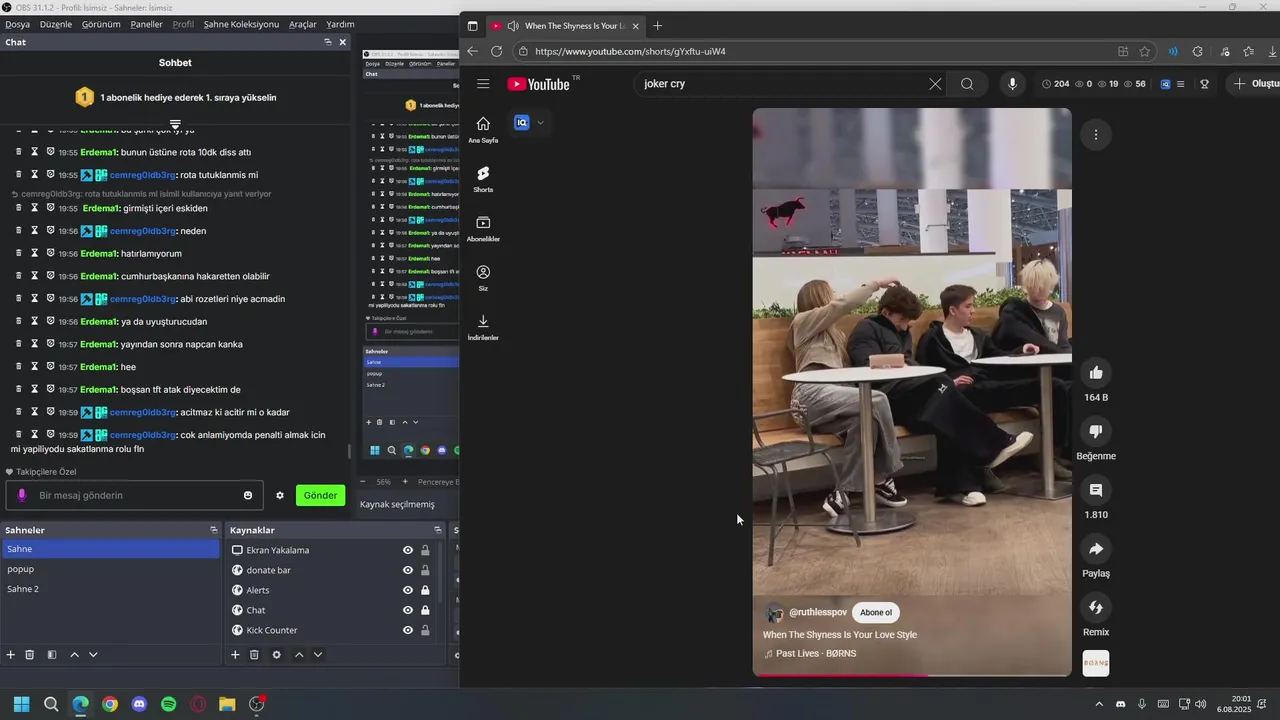Show hidden system tray icons chevron
Screen dimensions: 1280x720
(x=1098, y=704)
